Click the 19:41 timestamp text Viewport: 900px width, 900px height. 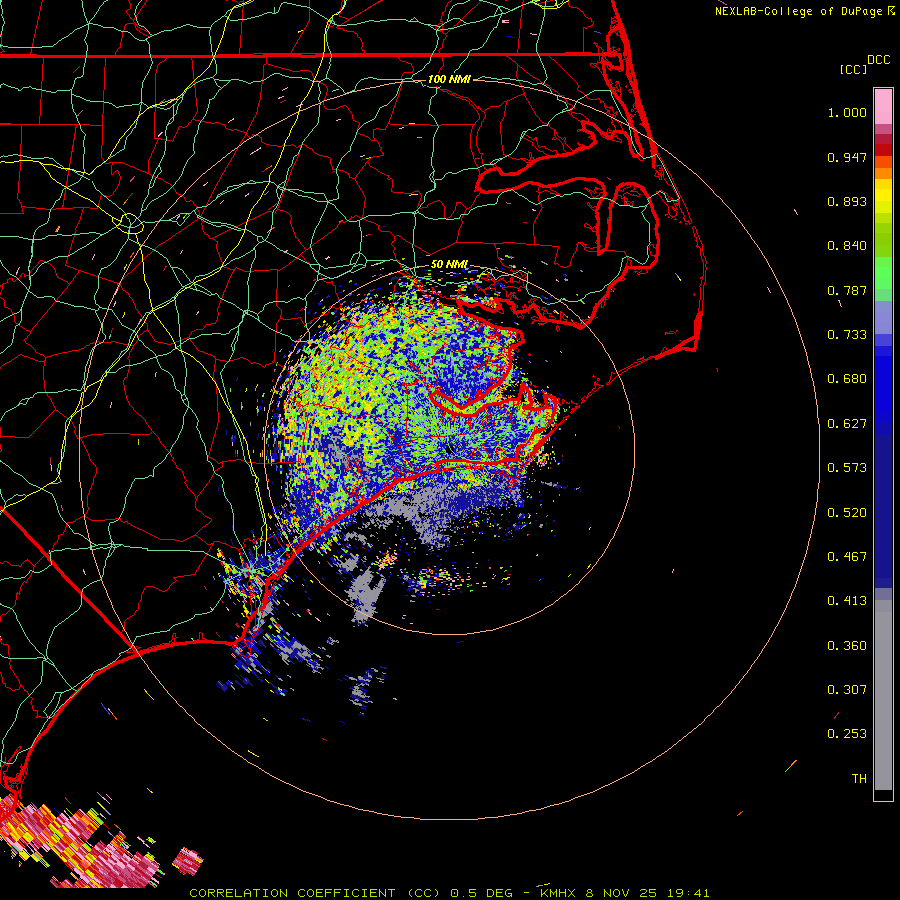pos(688,893)
